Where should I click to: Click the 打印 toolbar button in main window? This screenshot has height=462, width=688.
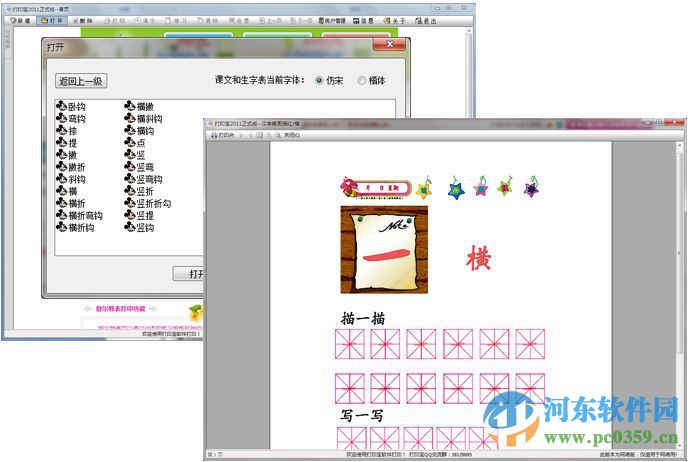[115, 21]
